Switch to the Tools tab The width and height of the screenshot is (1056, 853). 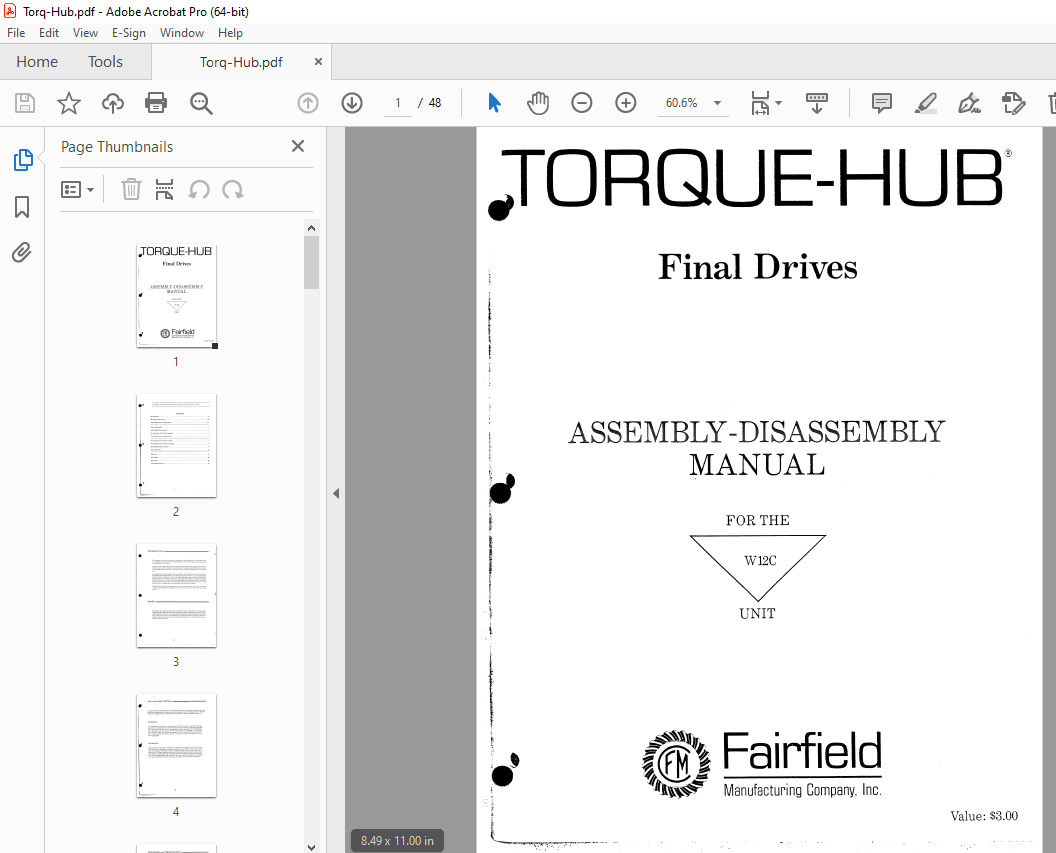click(x=105, y=61)
